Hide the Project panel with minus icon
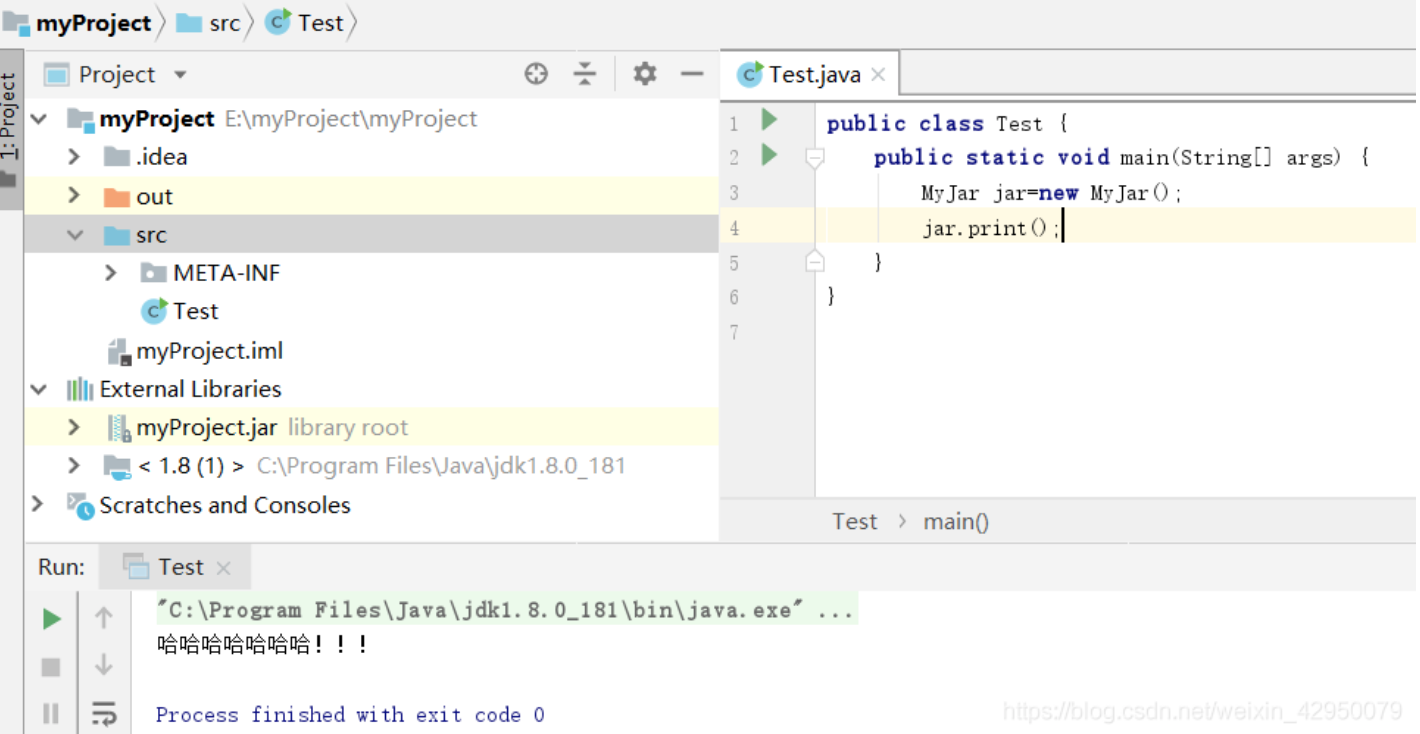 [692, 74]
